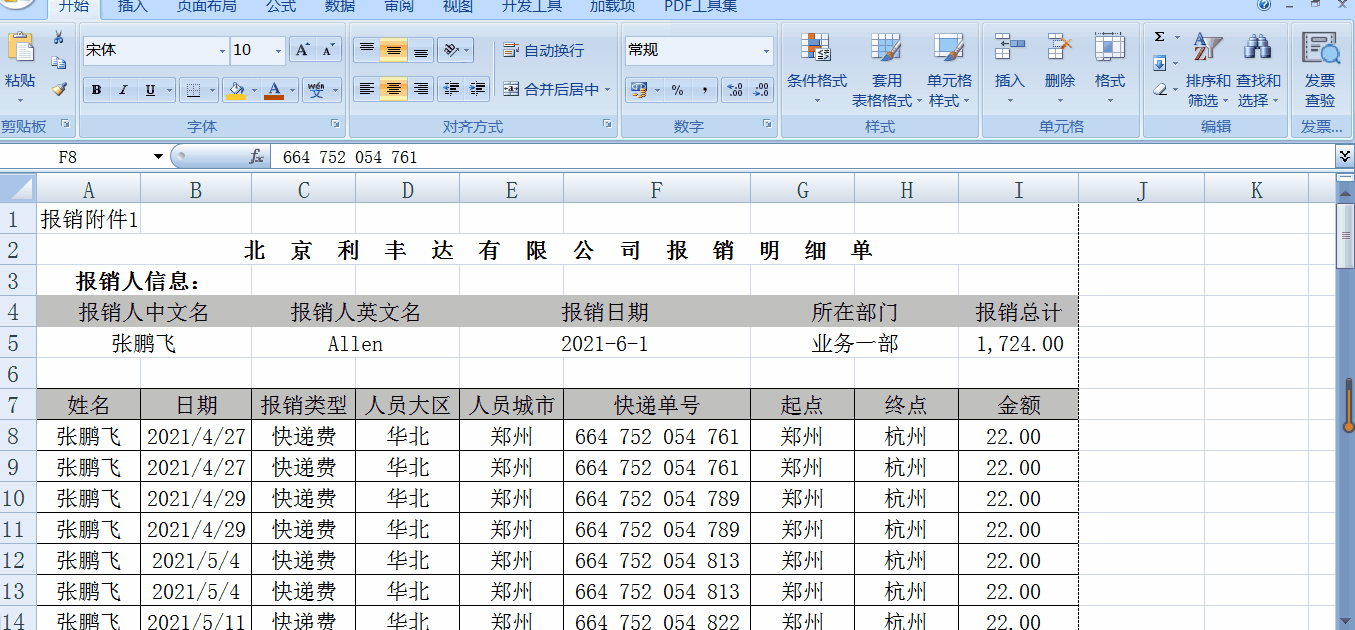Open the font size 10 dropdown
This screenshot has height=630, width=1355.
coord(278,50)
